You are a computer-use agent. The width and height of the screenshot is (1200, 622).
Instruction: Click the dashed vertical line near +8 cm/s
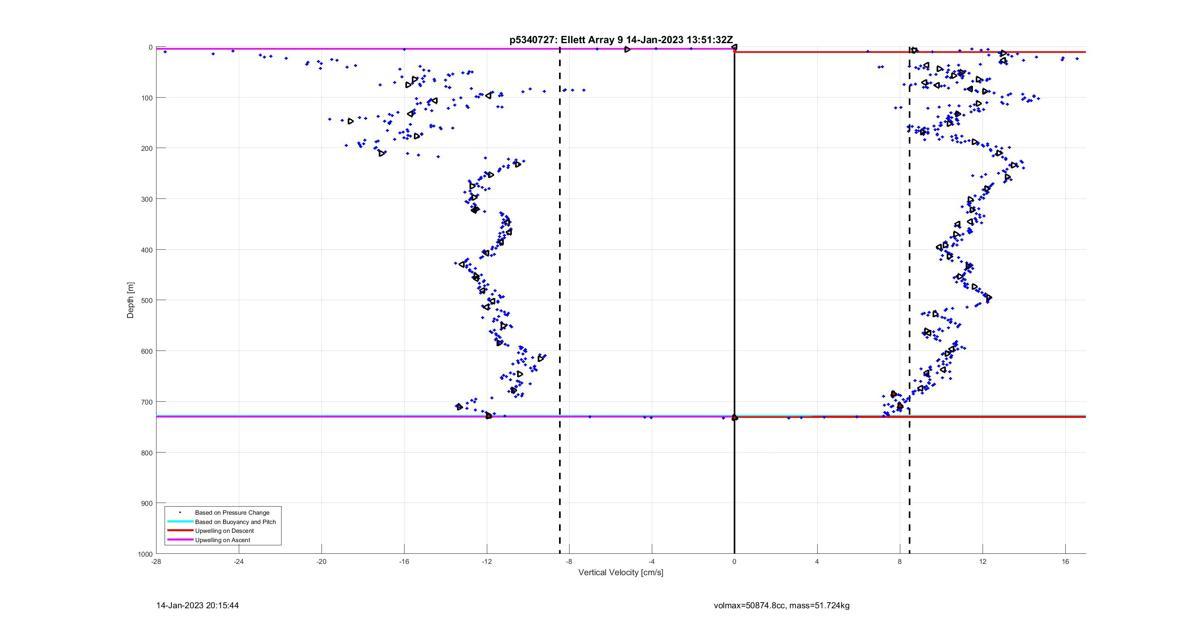[x=909, y=300]
